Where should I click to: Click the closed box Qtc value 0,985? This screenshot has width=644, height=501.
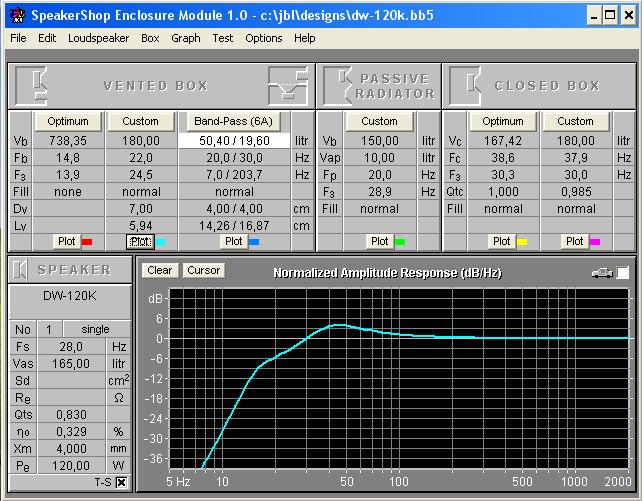coord(576,192)
